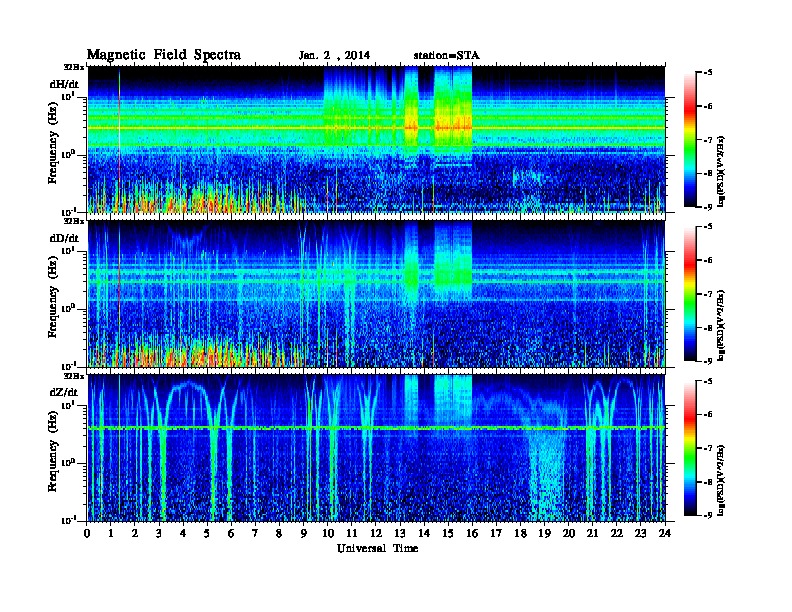Click hour 20 on the time axis

pyautogui.click(x=568, y=533)
